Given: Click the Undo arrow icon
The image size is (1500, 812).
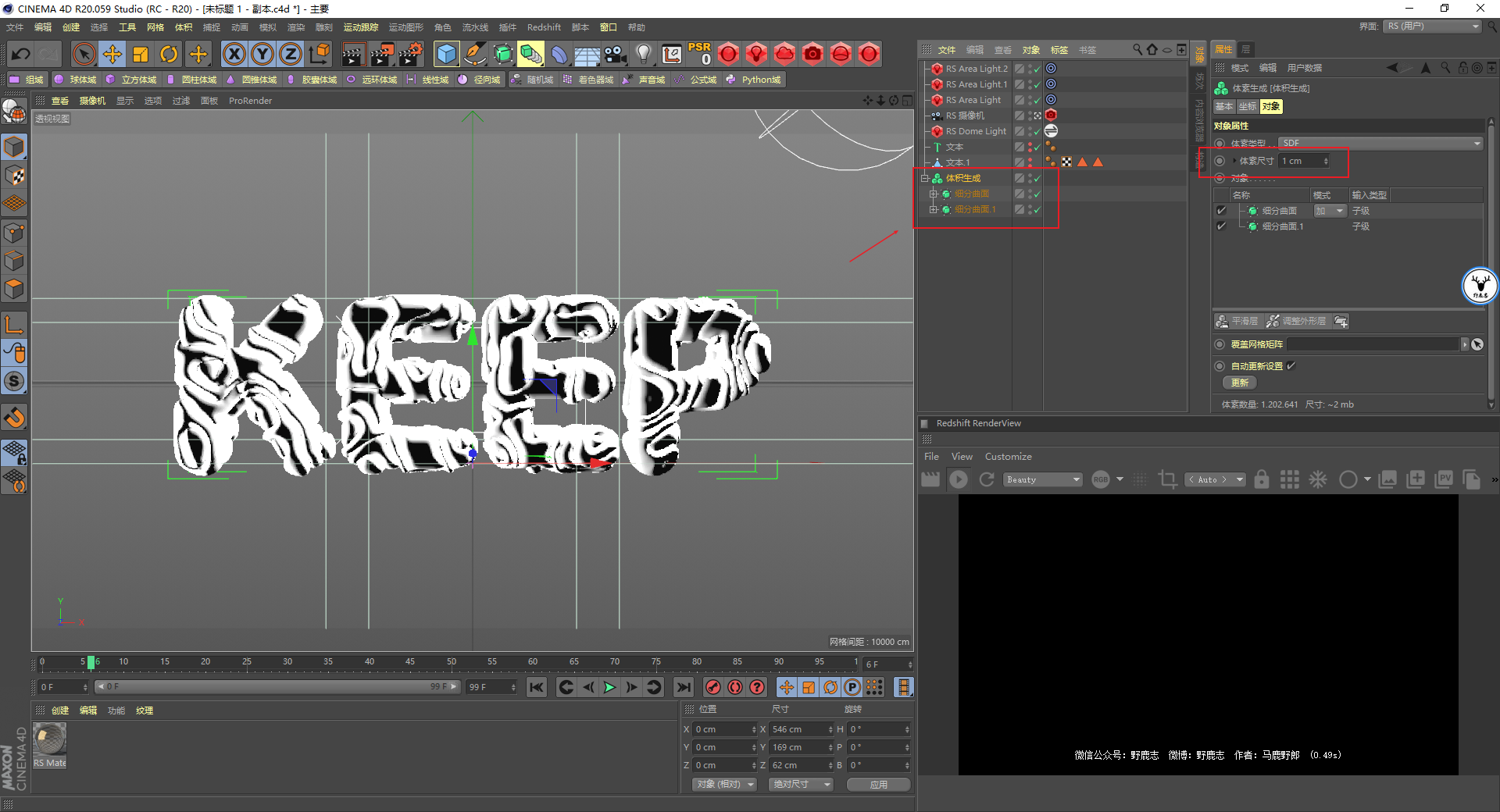Looking at the screenshot, I should tap(21, 54).
